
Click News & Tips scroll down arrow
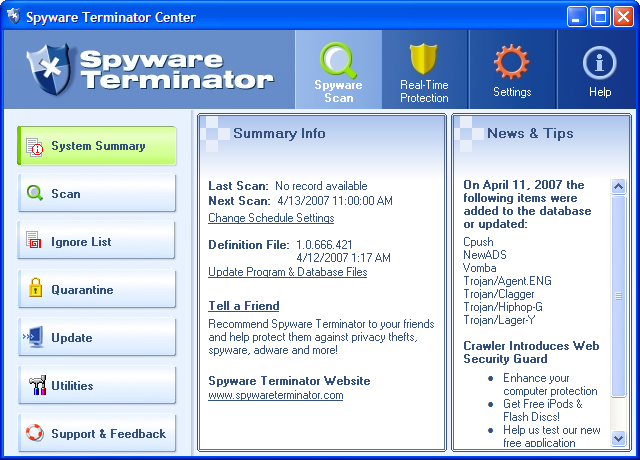[x=618, y=438]
